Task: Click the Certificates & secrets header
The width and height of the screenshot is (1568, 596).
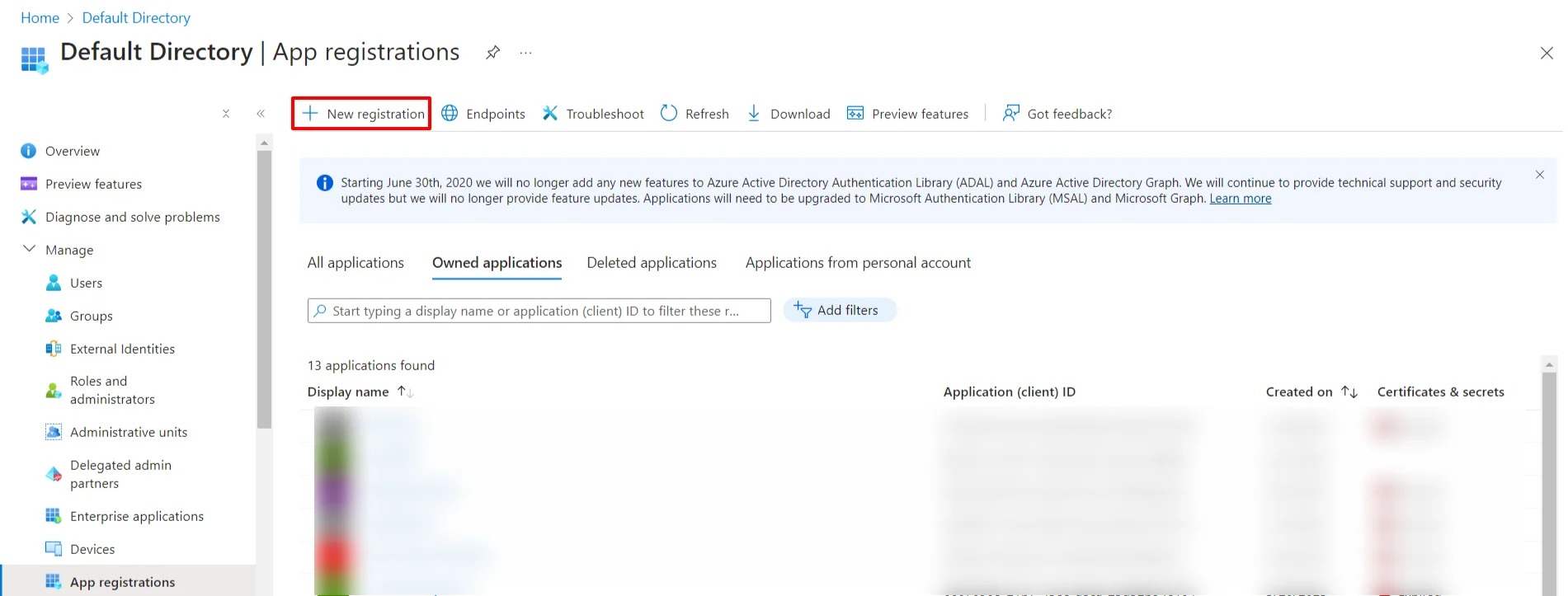Action: click(1441, 392)
